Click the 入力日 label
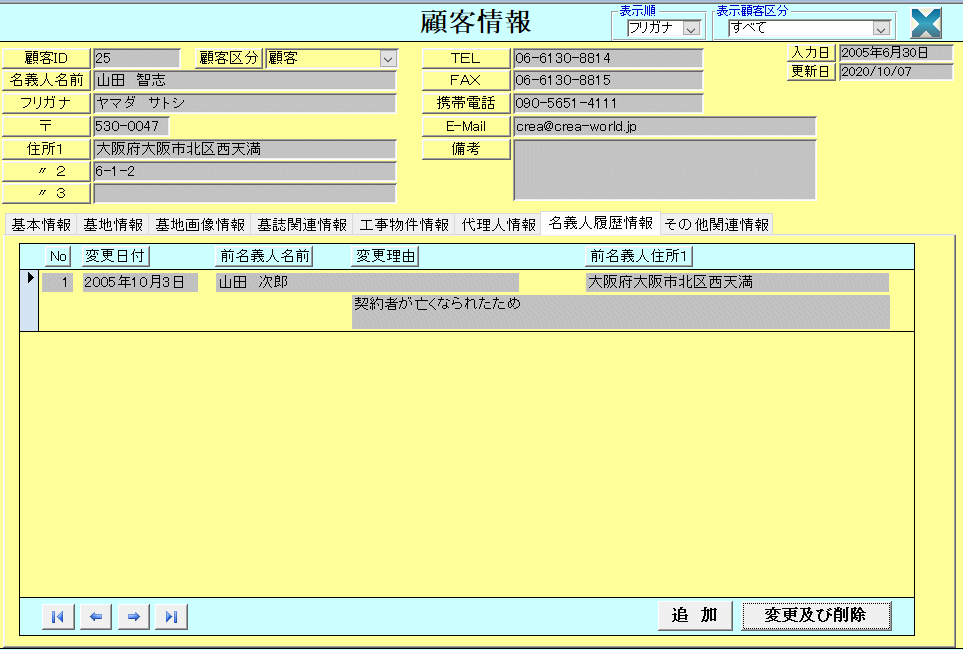 click(x=811, y=53)
